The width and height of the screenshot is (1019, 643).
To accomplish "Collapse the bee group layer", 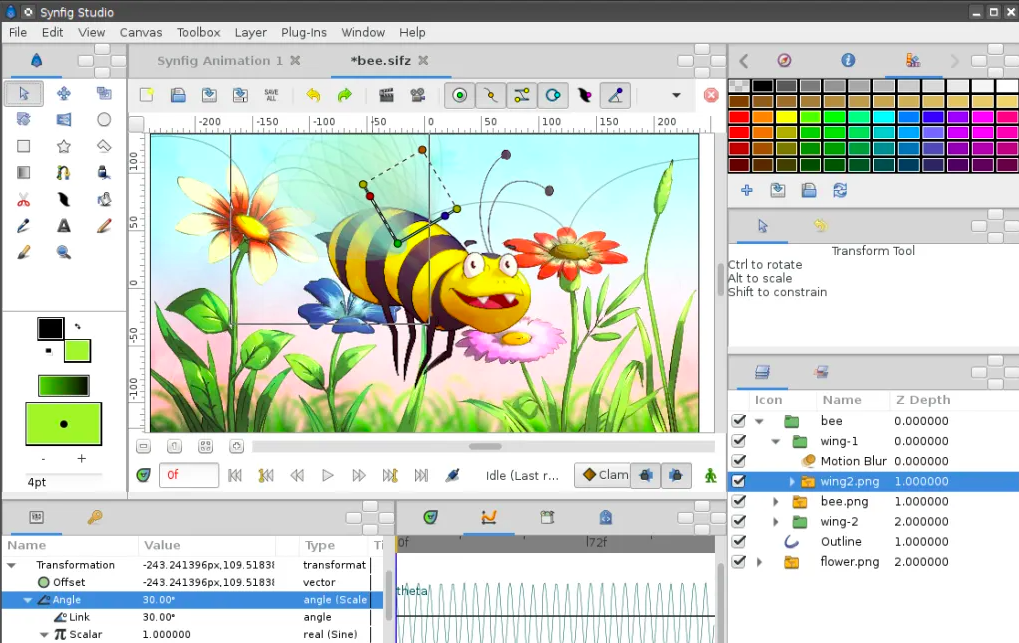I will coord(759,421).
